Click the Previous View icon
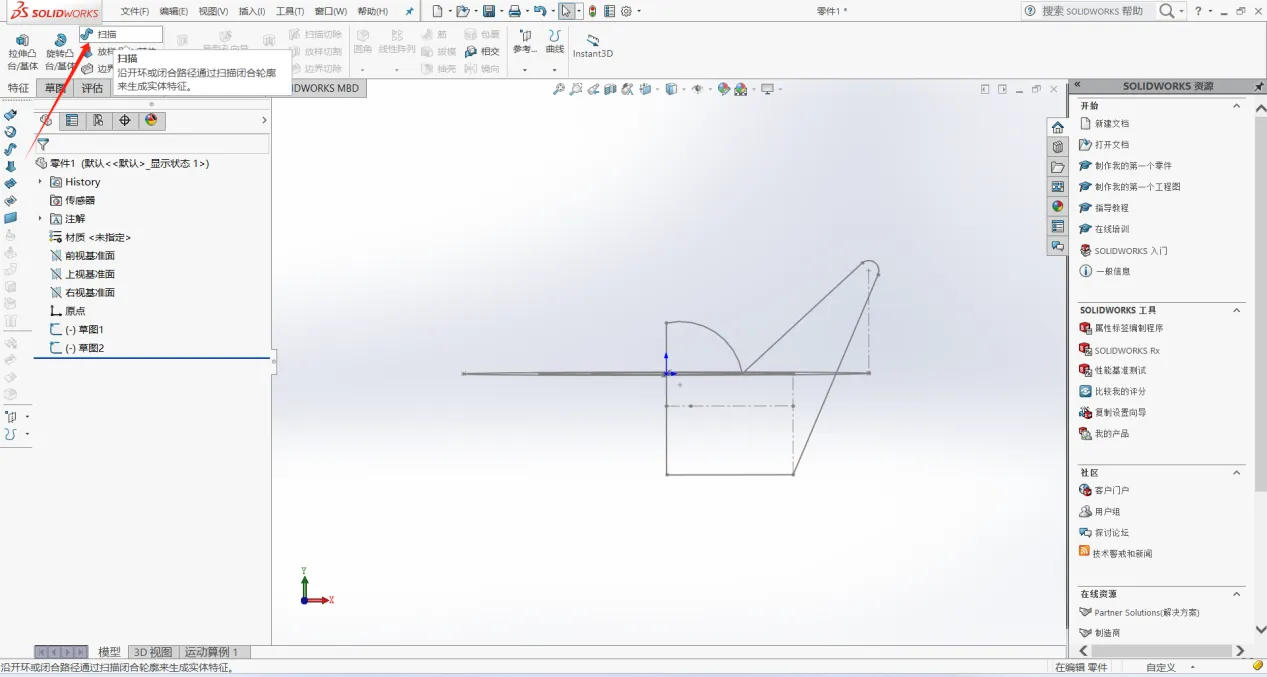1267x677 pixels. (594, 89)
